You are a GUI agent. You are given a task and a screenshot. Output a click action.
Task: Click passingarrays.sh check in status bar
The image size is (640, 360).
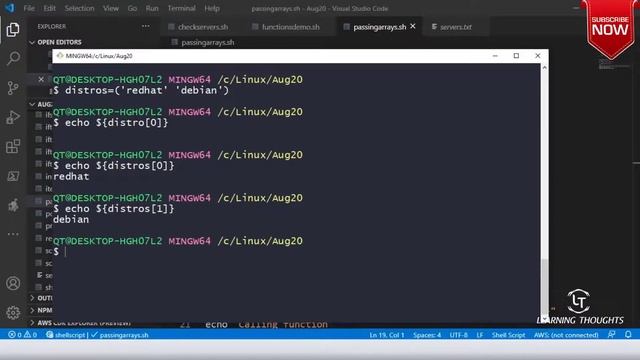(120, 335)
